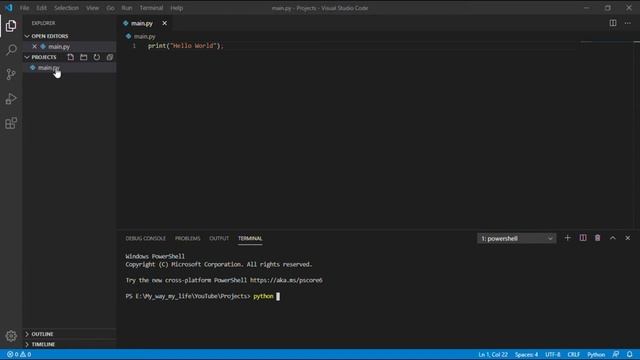Click the New Folder icon in Projects
This screenshot has width=640, height=360.
pos(84,57)
